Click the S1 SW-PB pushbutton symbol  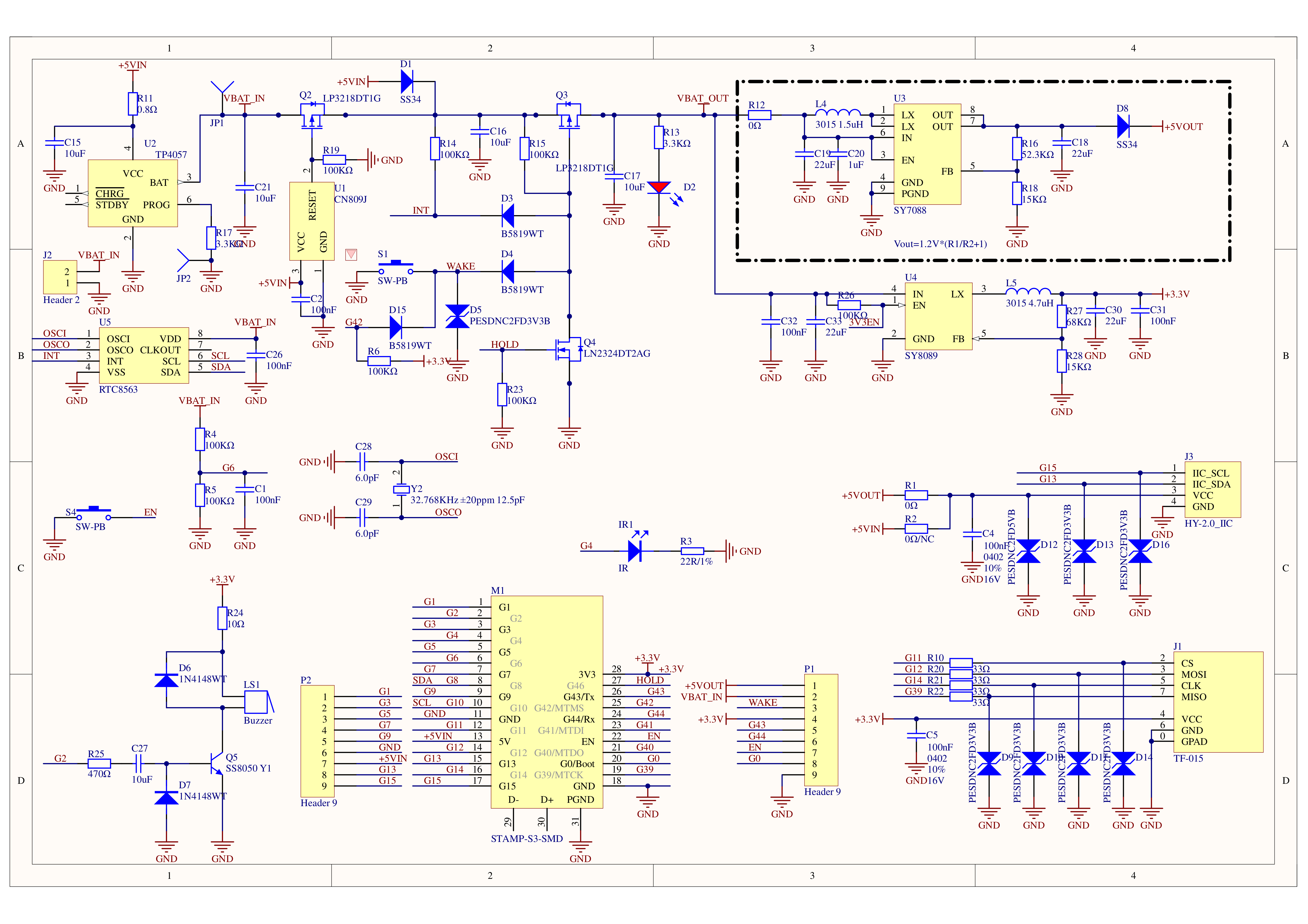click(396, 267)
